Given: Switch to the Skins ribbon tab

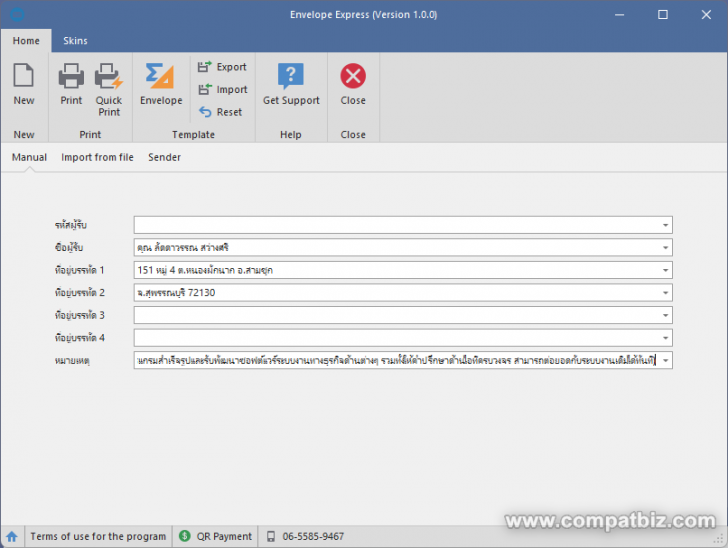Looking at the screenshot, I should [75, 41].
